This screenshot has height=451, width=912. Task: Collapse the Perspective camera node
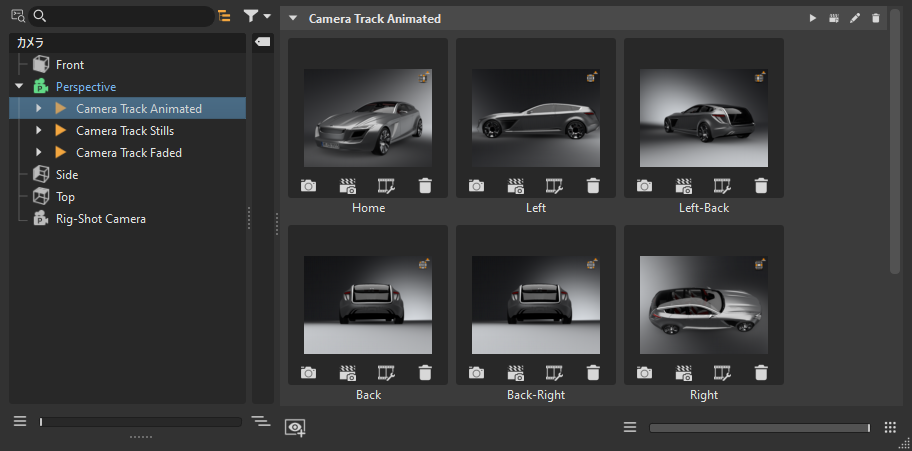[x=19, y=87]
